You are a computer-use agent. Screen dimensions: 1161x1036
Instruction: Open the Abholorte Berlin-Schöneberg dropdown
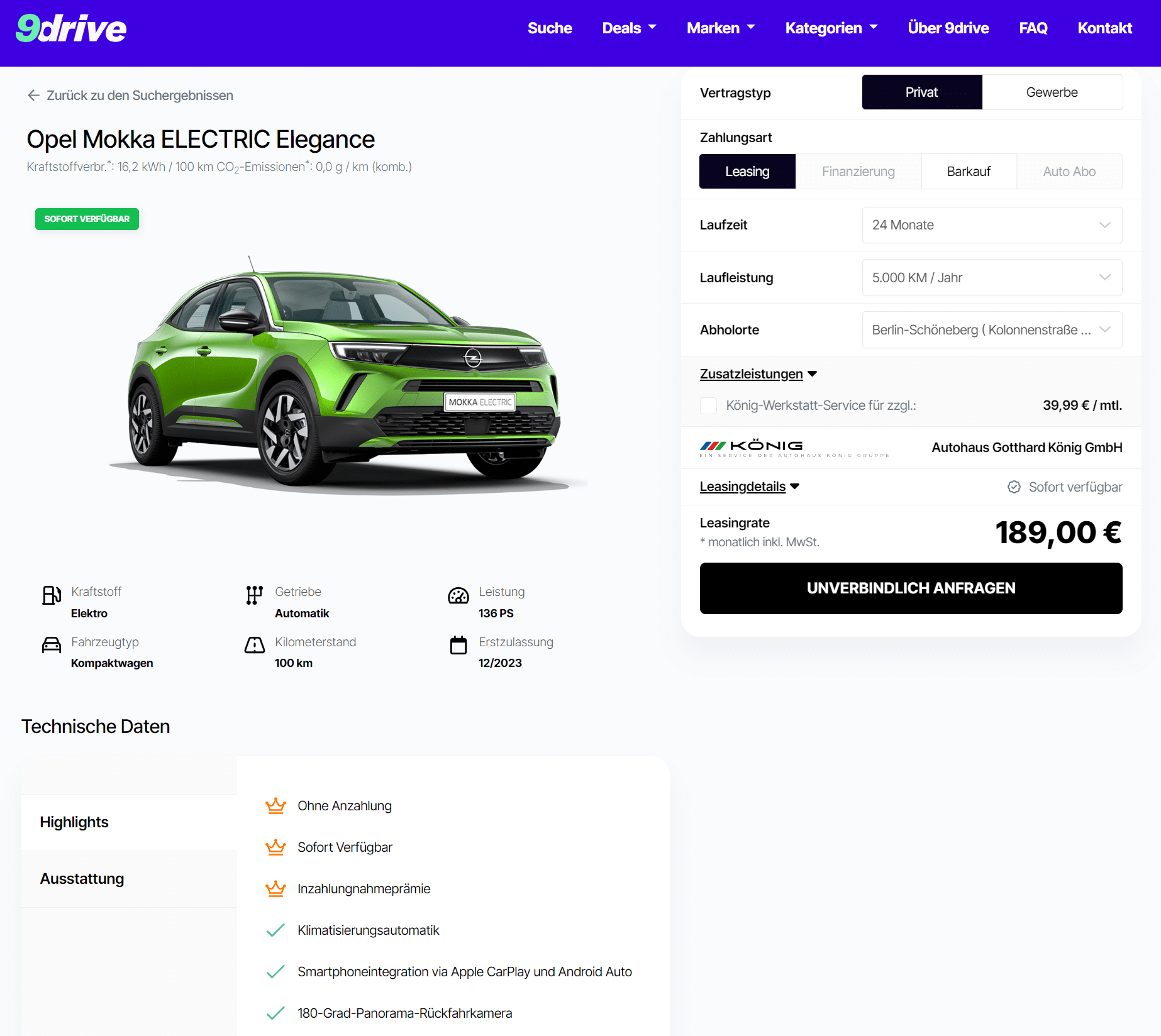point(992,330)
